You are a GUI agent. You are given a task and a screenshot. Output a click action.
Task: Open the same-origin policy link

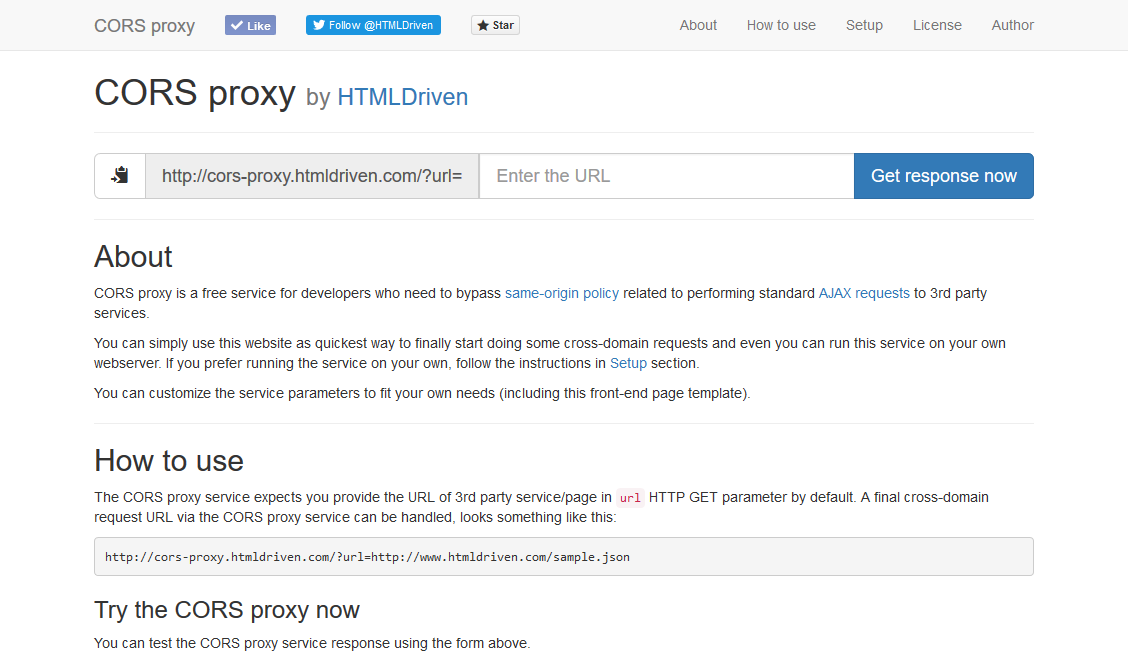562,294
